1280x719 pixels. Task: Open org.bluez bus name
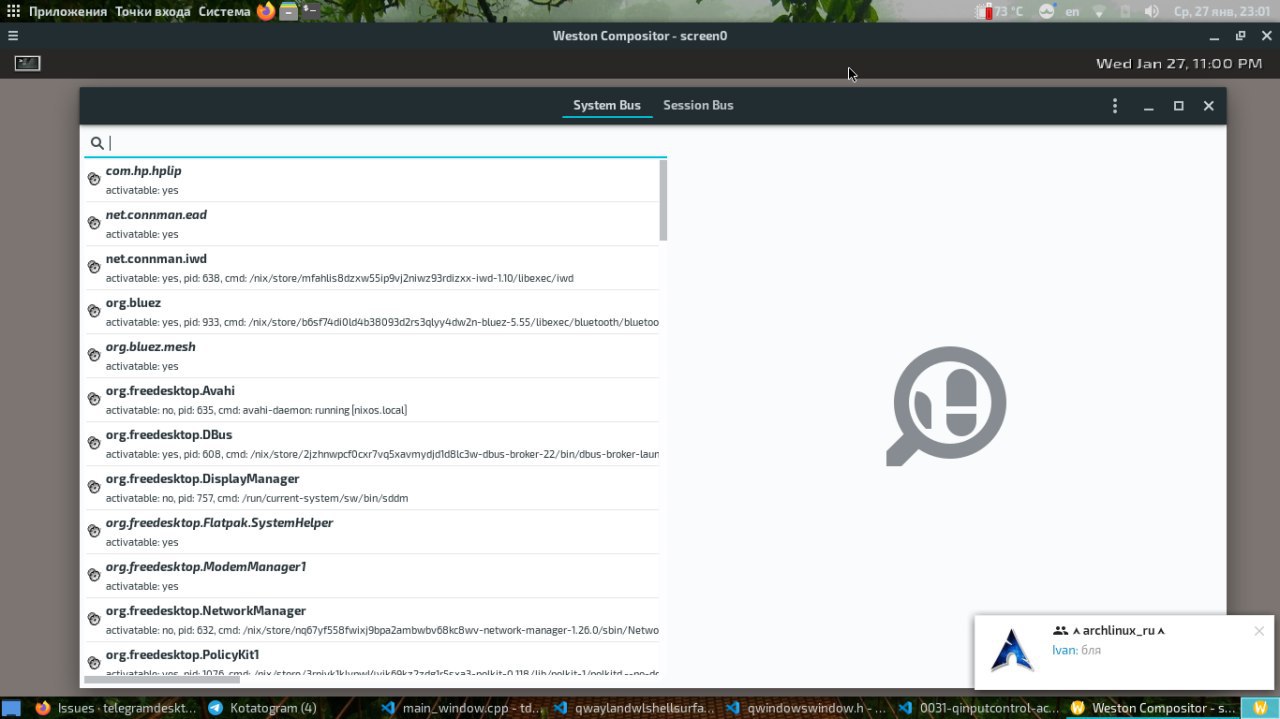pyautogui.click(x=370, y=312)
